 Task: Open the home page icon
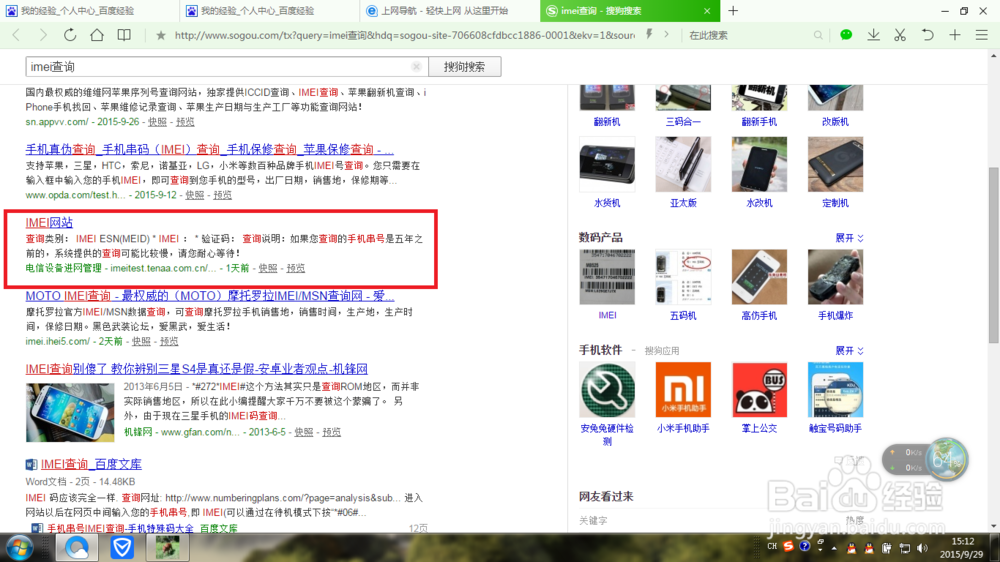tap(96, 35)
